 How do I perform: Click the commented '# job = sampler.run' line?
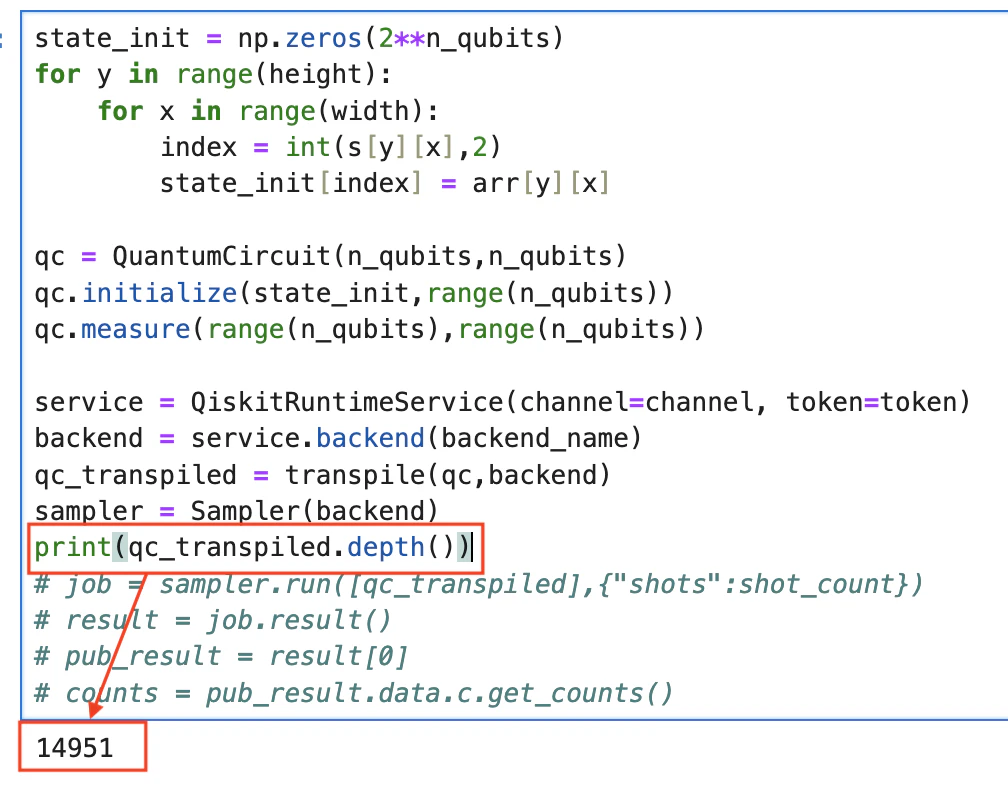pos(479,584)
